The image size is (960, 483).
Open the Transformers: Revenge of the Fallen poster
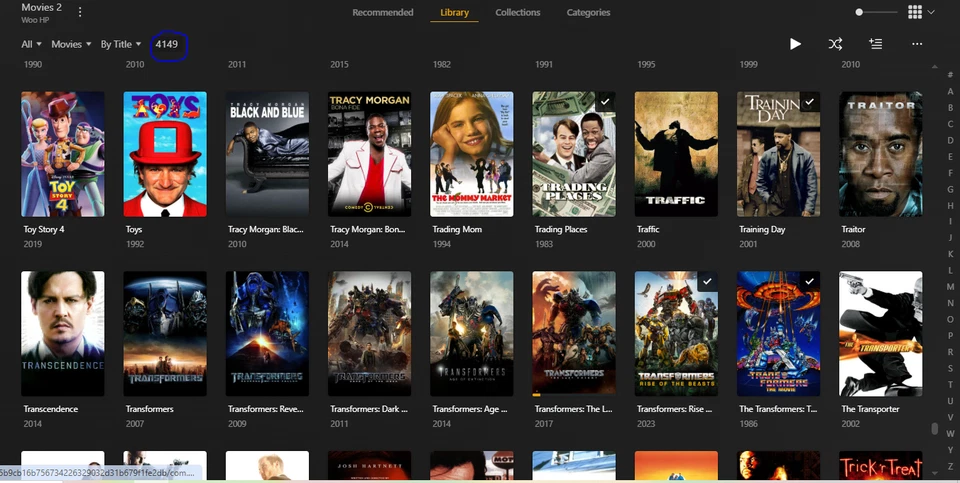coord(267,334)
